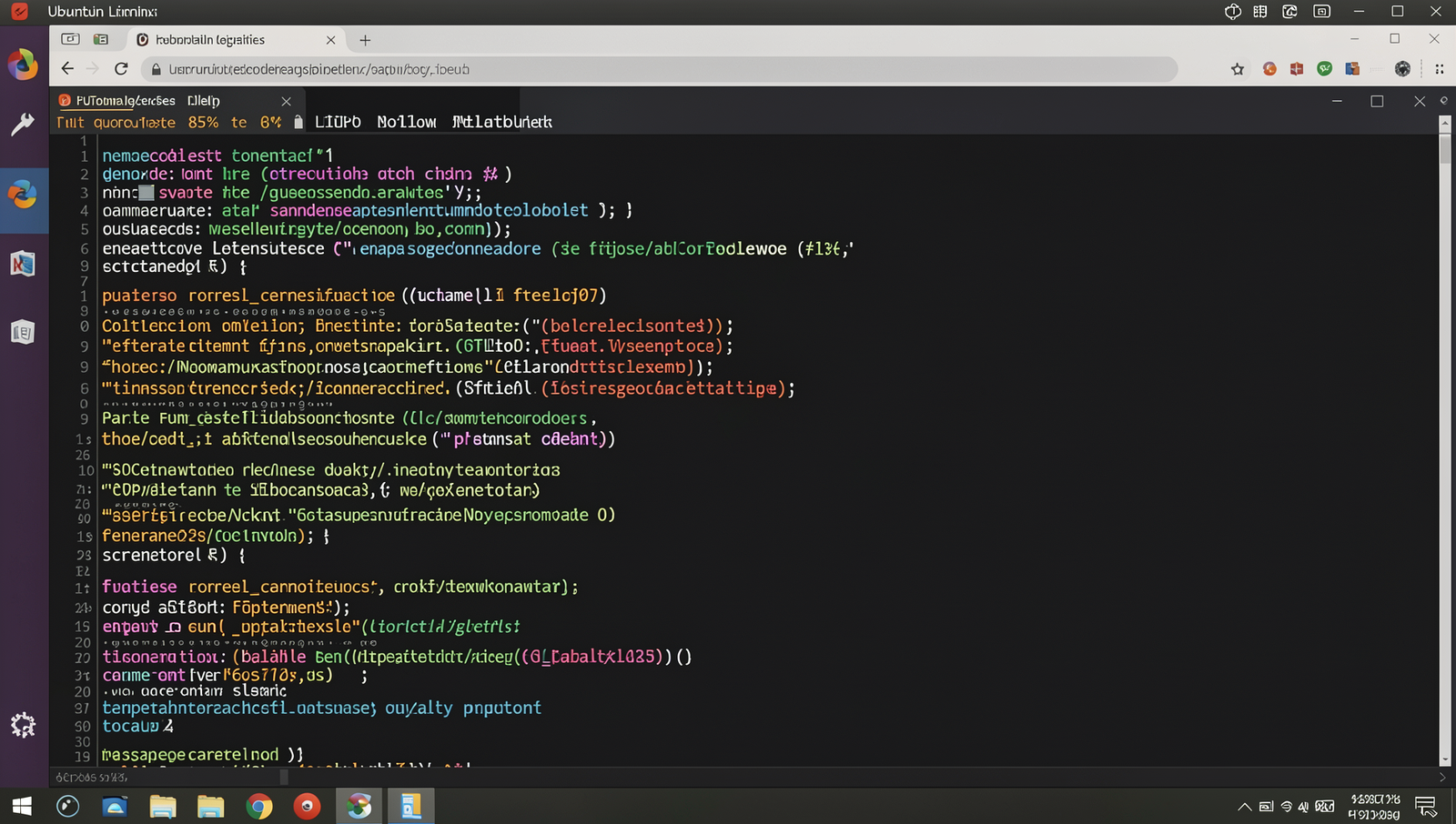
Task: Open the N document app in left dock
Action: pyautogui.click(x=23, y=264)
